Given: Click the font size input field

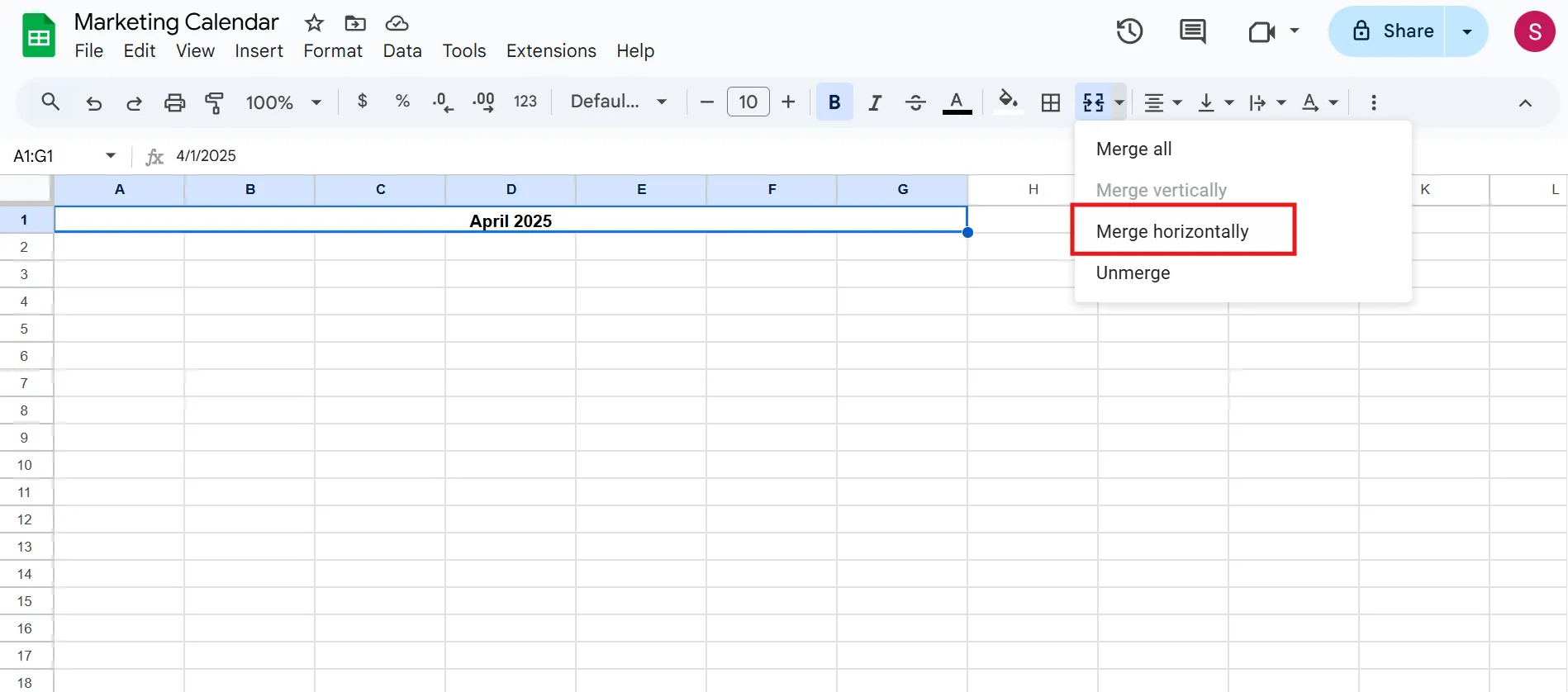Looking at the screenshot, I should click(748, 102).
